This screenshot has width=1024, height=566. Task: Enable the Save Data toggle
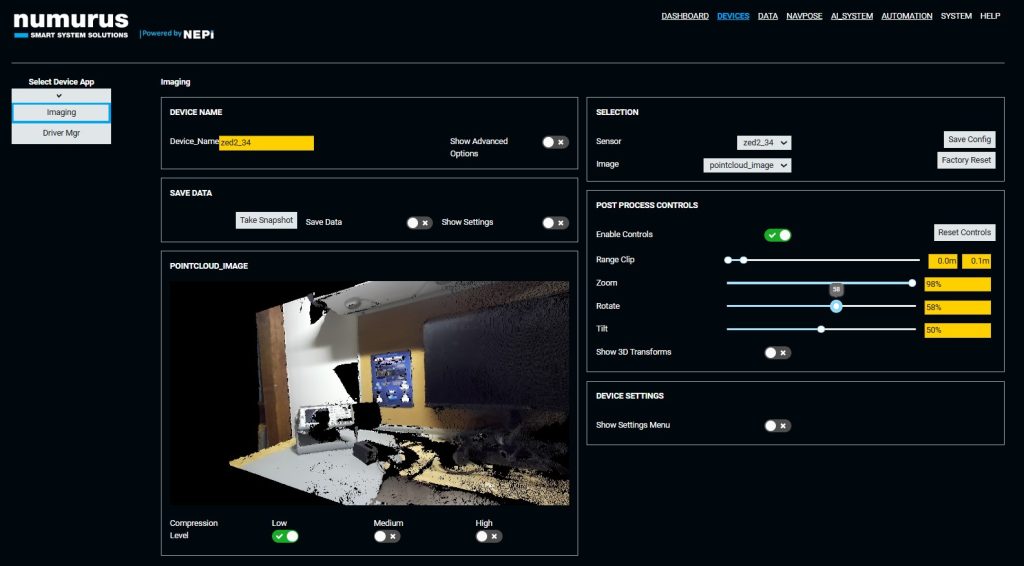[419, 222]
